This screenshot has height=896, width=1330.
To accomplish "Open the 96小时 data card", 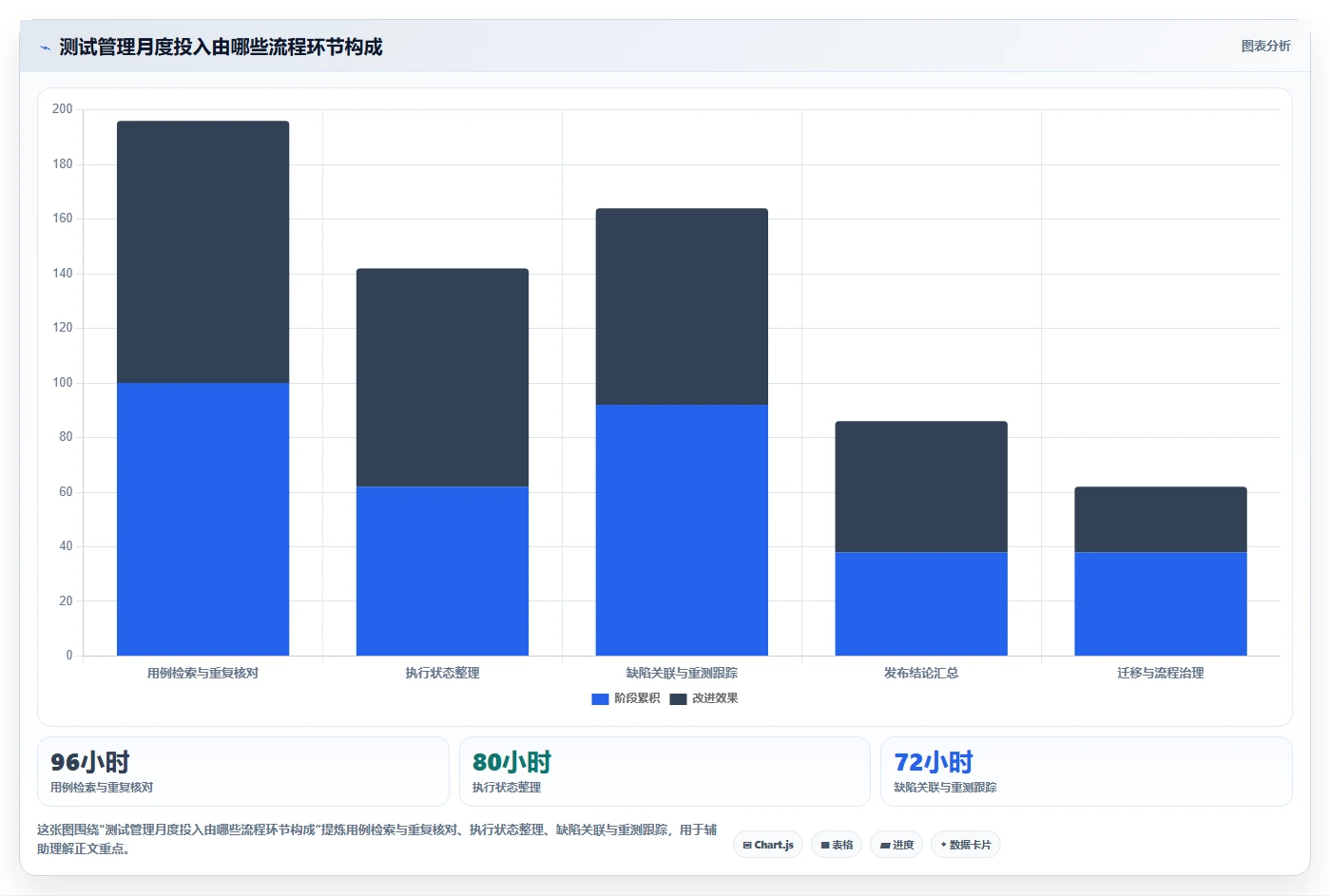I will (x=242, y=772).
